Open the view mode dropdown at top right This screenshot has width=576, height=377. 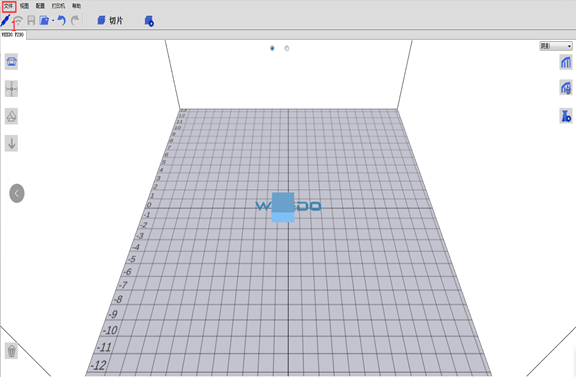pyautogui.click(x=556, y=46)
